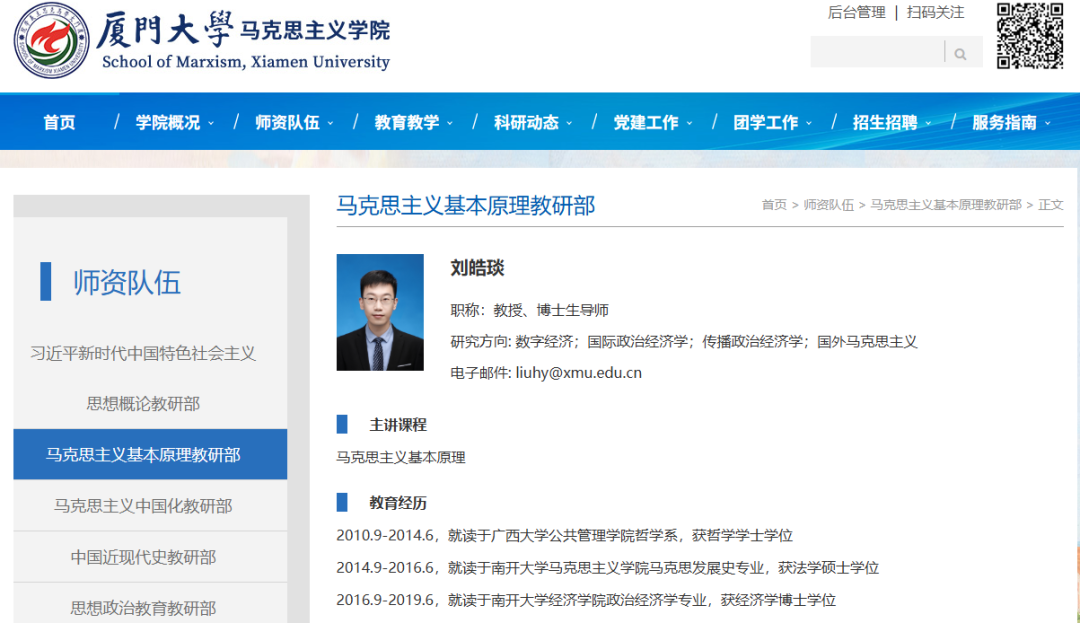Click the search magnifier icon
This screenshot has width=1080, height=623.
tap(960, 53)
